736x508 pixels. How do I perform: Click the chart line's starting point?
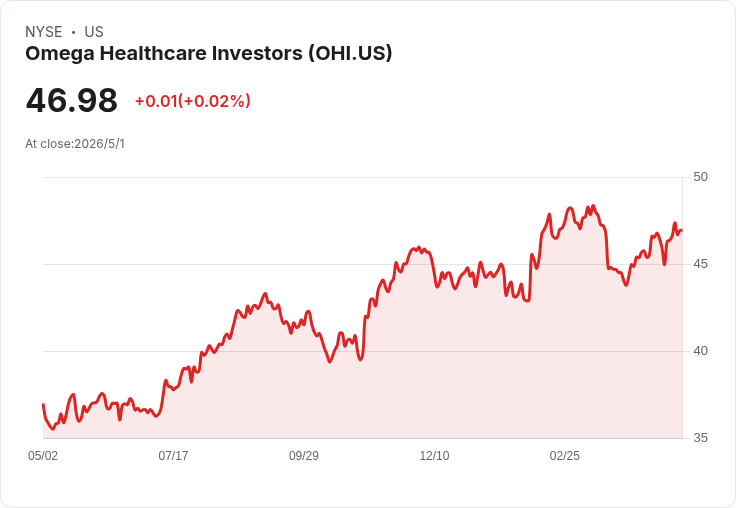[43, 404]
